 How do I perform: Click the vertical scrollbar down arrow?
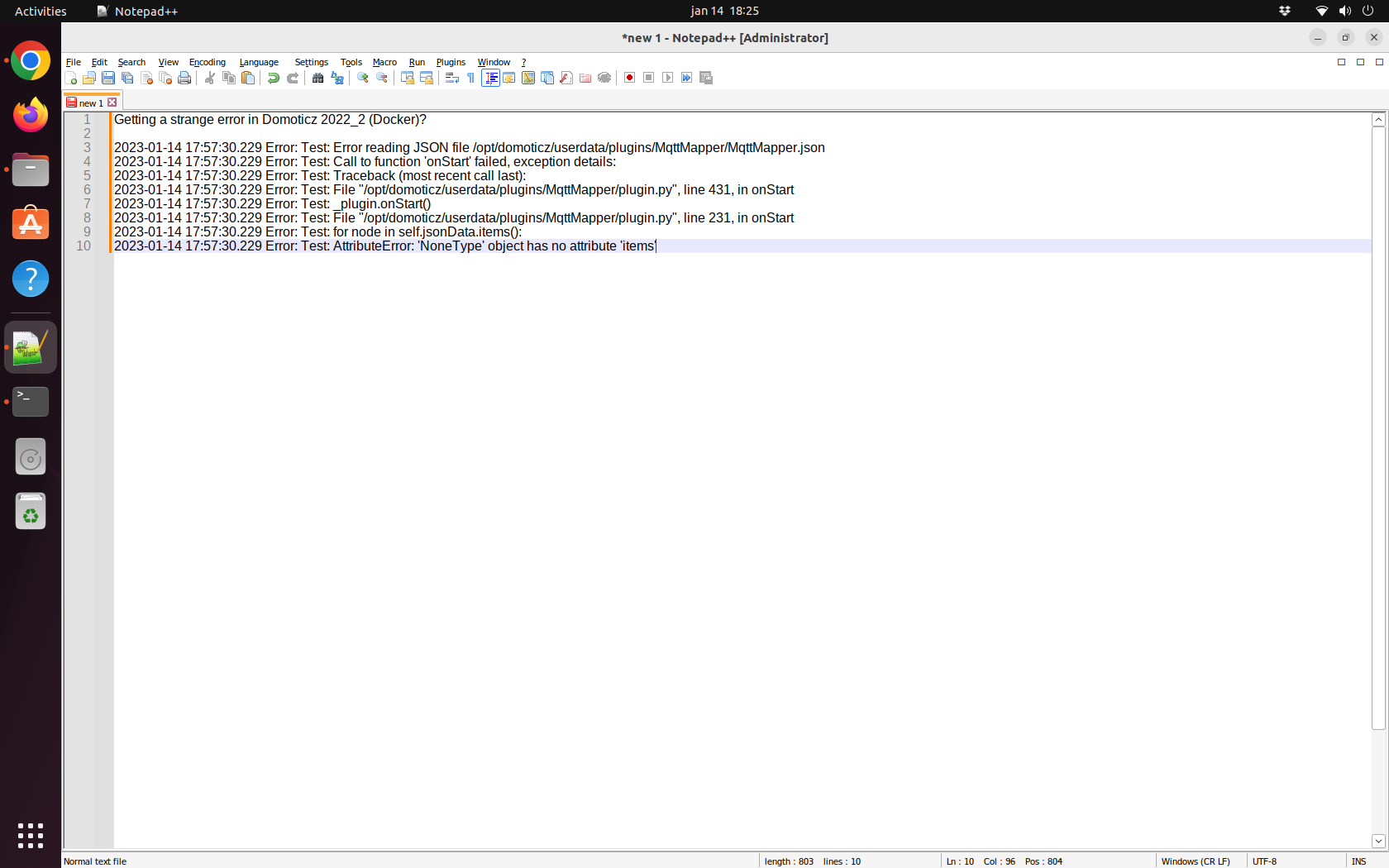pos(1378,841)
